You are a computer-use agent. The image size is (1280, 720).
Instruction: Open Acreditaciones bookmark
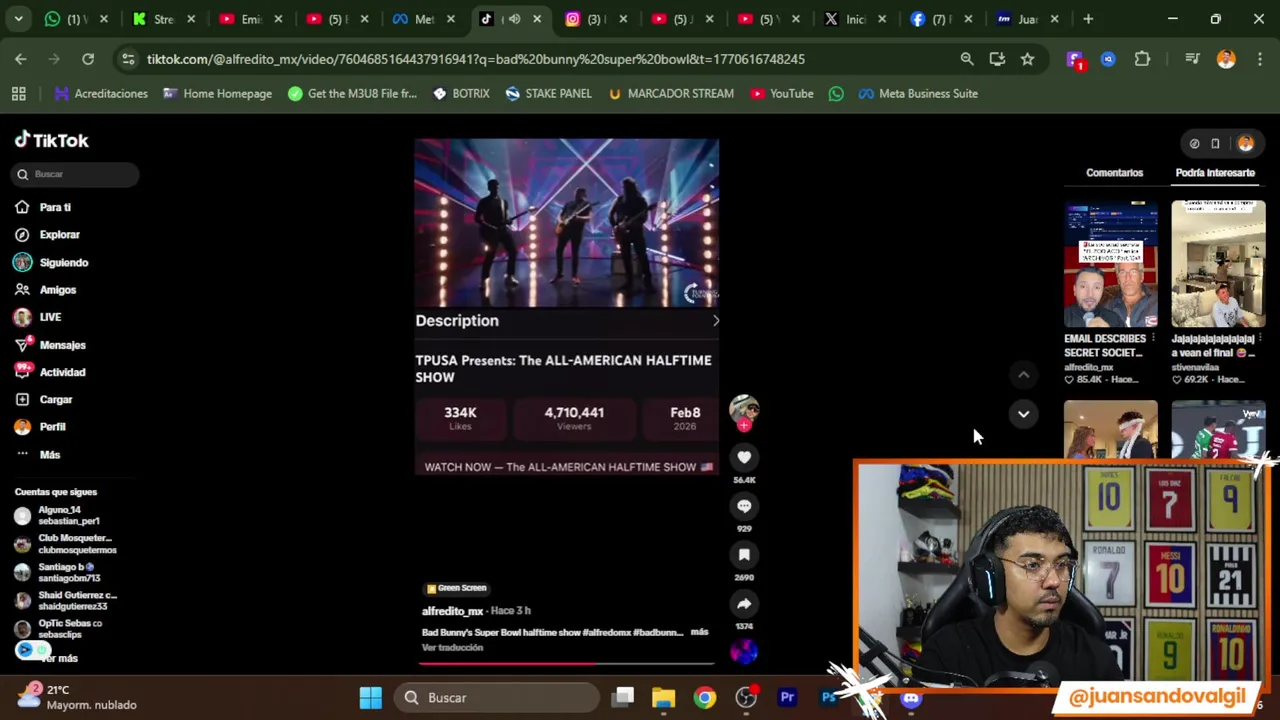click(101, 93)
